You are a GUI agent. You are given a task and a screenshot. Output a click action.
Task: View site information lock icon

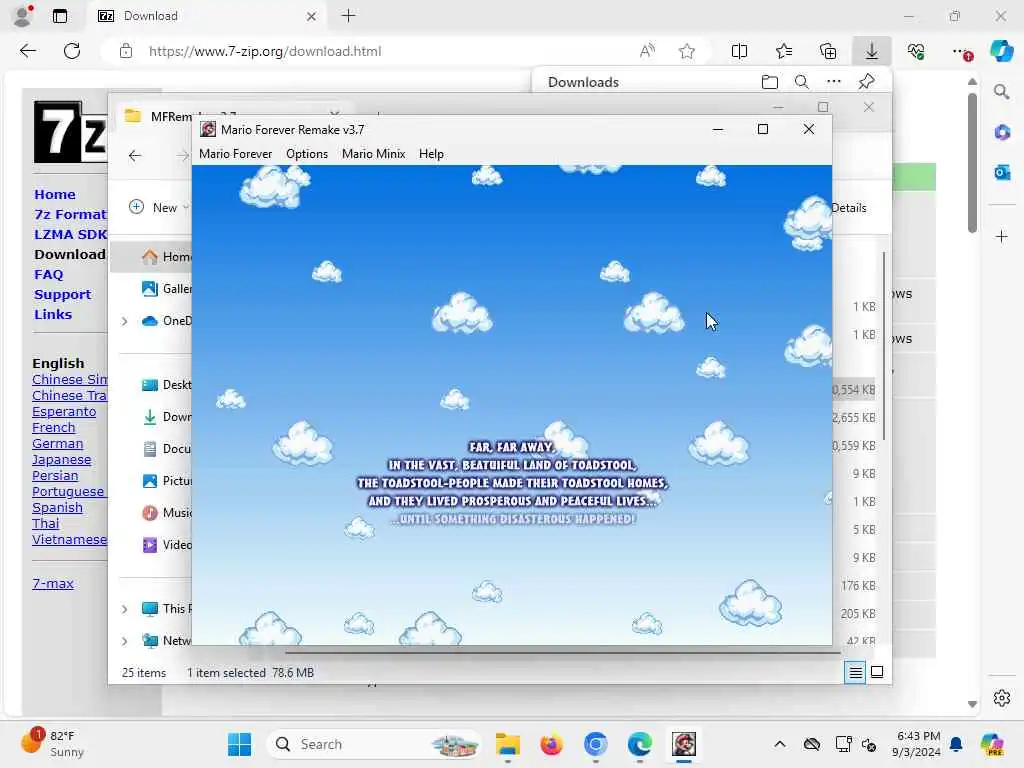point(125,51)
